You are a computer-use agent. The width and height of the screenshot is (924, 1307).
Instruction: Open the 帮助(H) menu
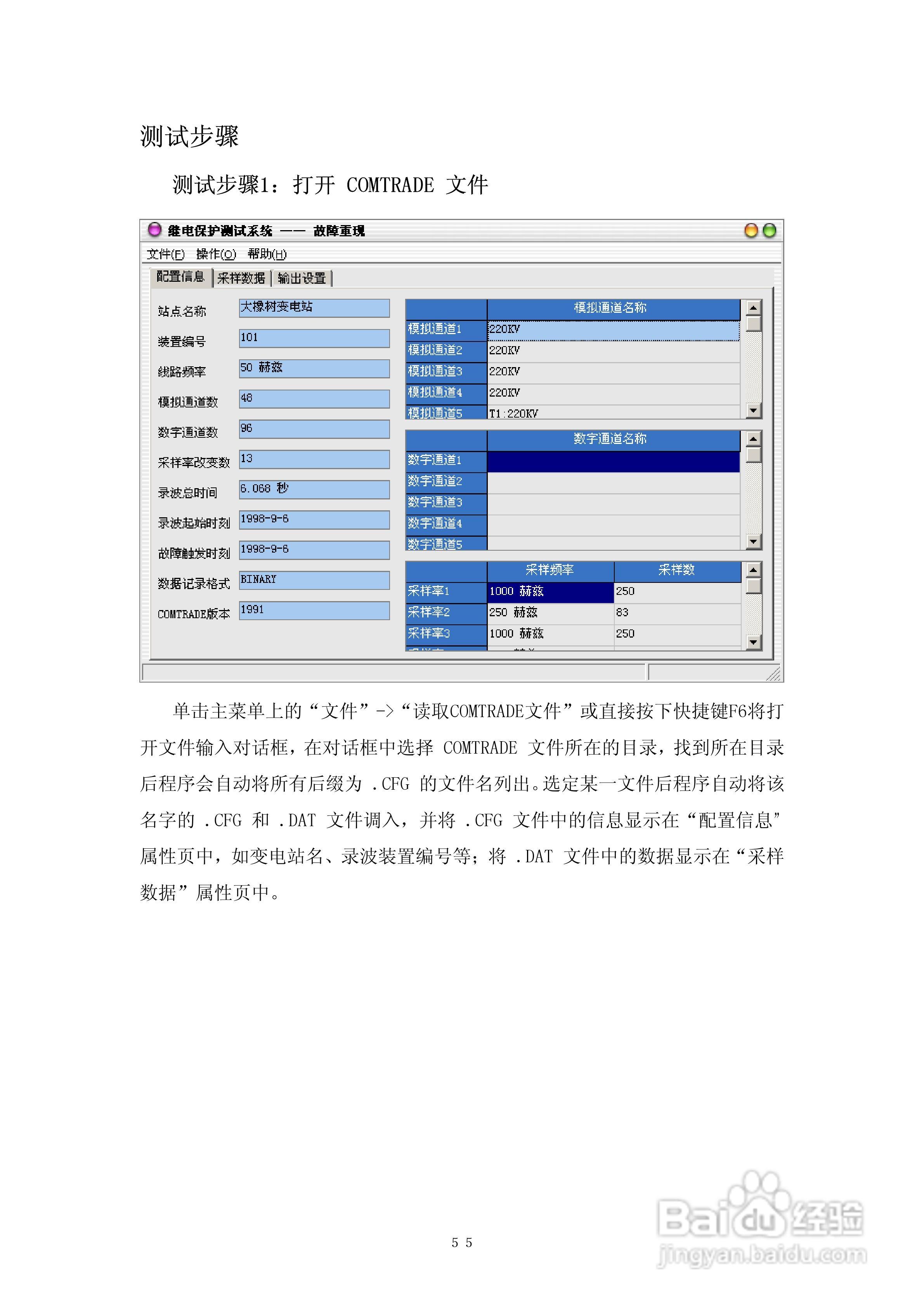coord(267,254)
